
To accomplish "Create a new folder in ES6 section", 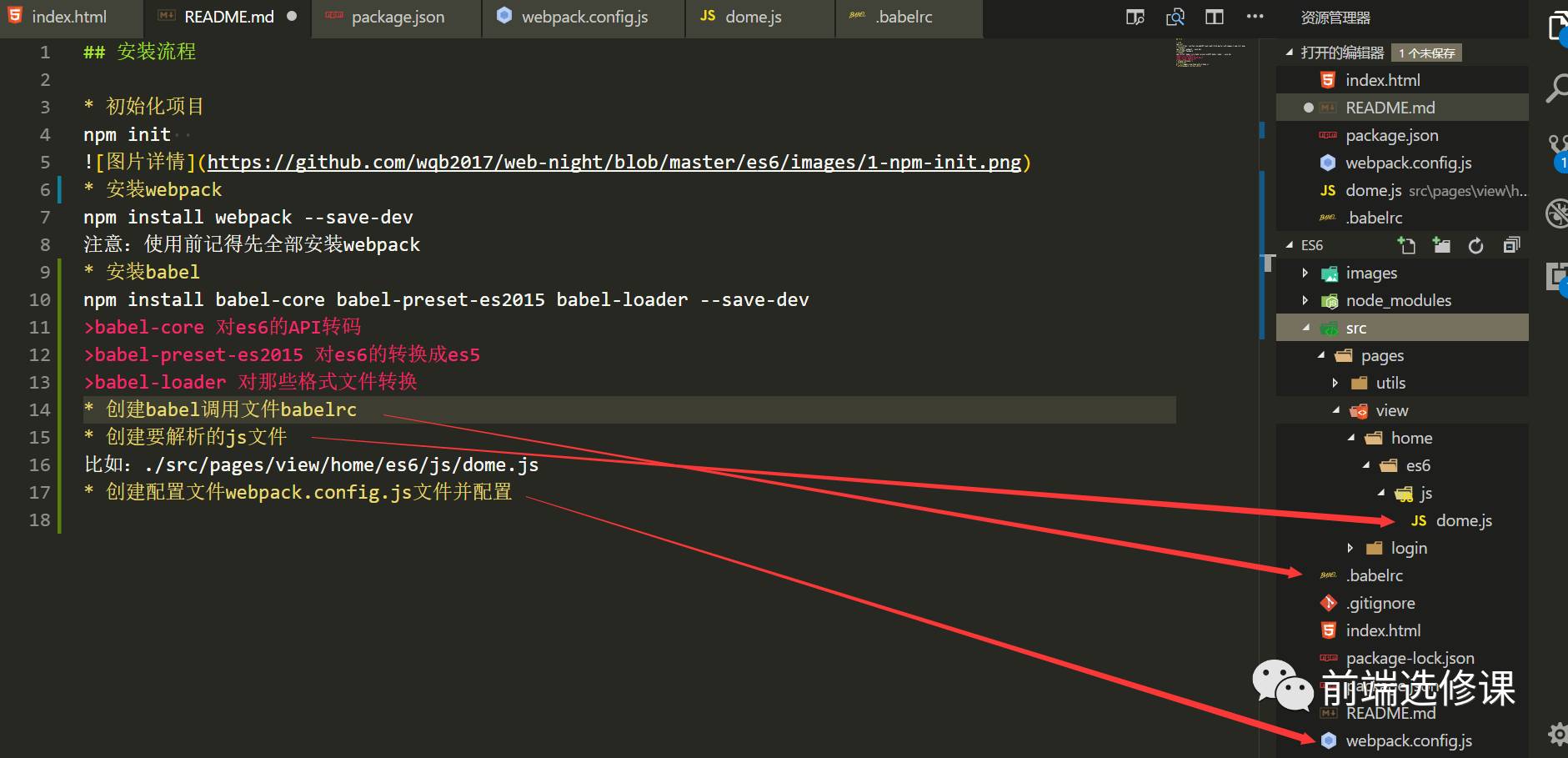I will tap(1441, 245).
